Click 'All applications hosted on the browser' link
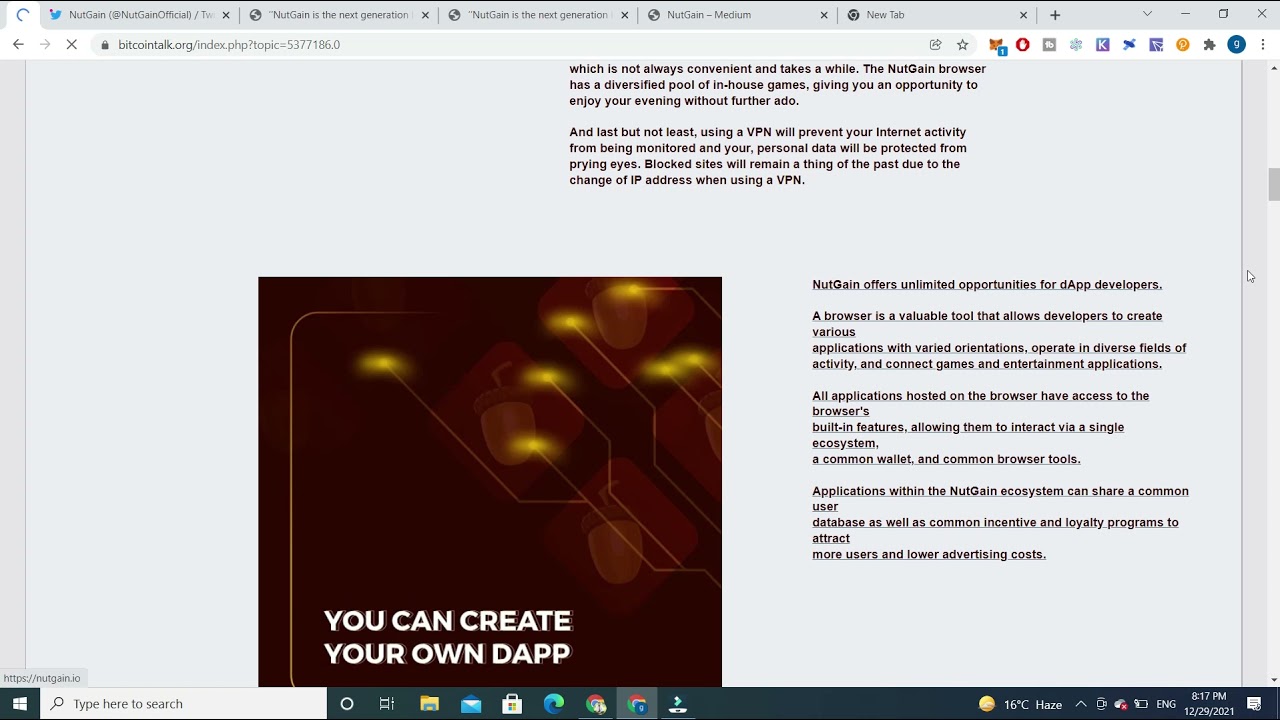The height and width of the screenshot is (720, 1280). click(x=980, y=403)
